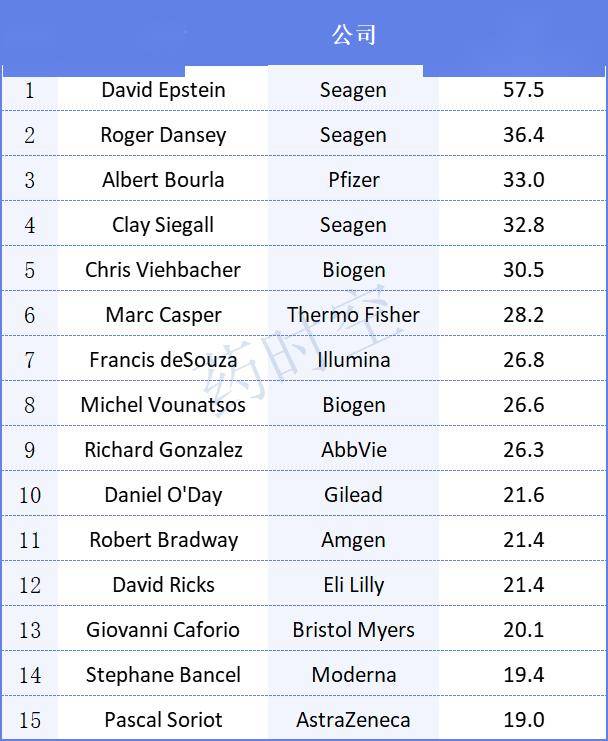
Task: Click Chris Viehbacher's name
Action: coord(163,270)
